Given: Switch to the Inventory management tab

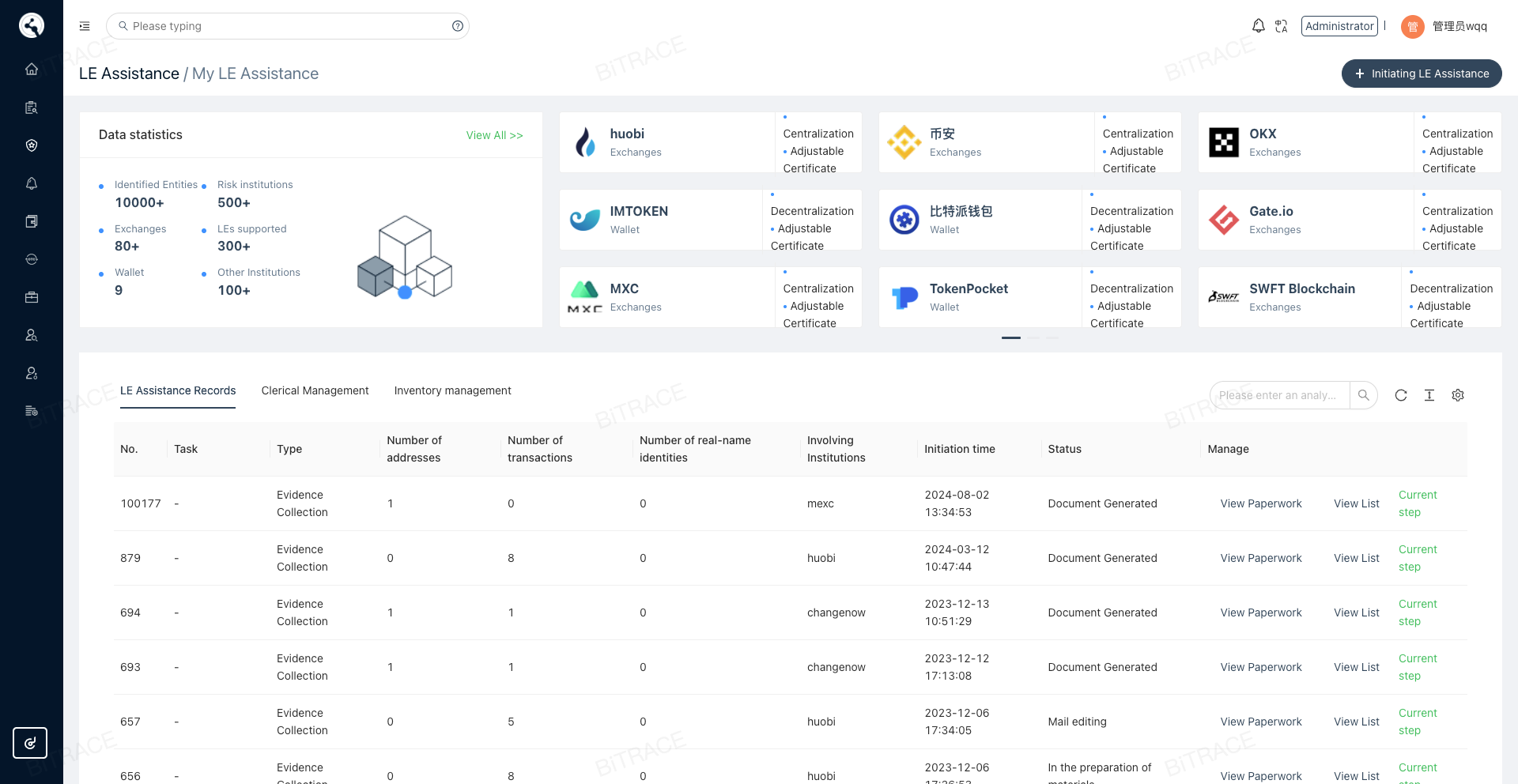Looking at the screenshot, I should [x=452, y=390].
